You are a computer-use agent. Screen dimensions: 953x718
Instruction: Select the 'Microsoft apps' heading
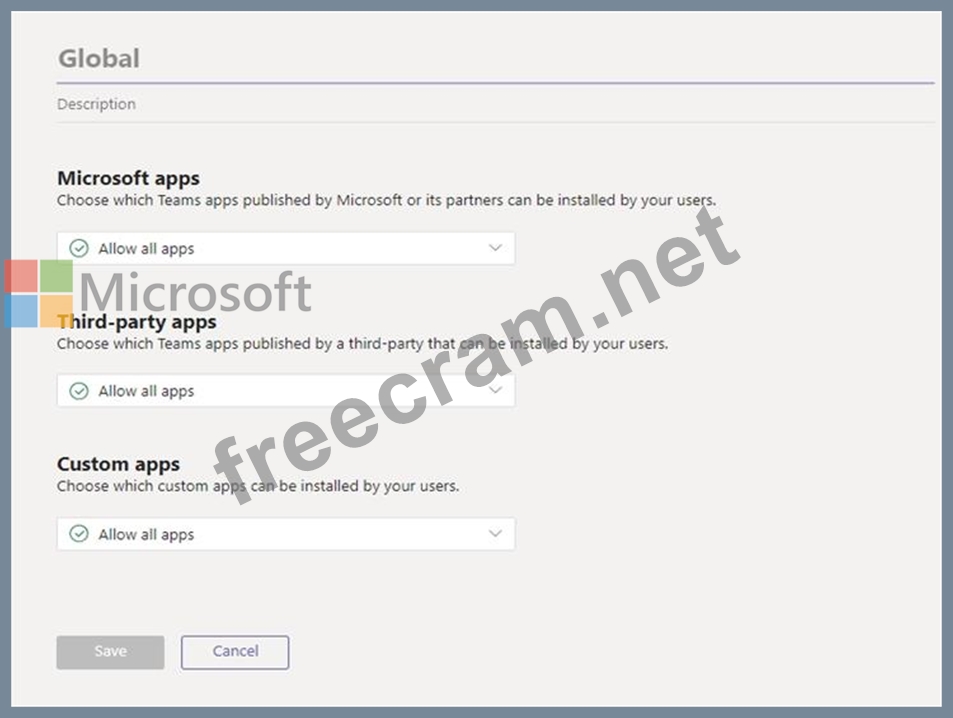tap(128, 178)
